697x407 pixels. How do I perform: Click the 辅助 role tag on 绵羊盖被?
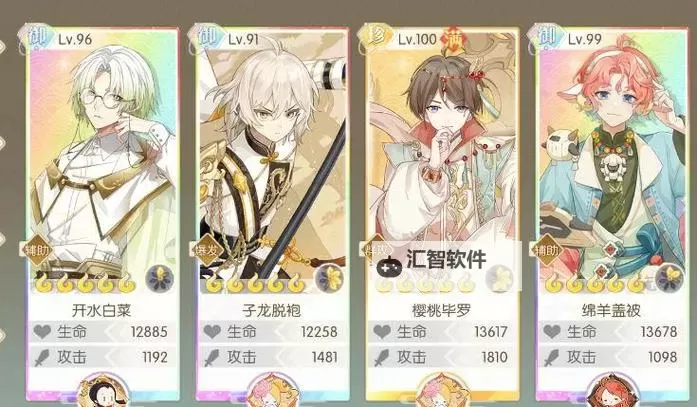tap(547, 250)
